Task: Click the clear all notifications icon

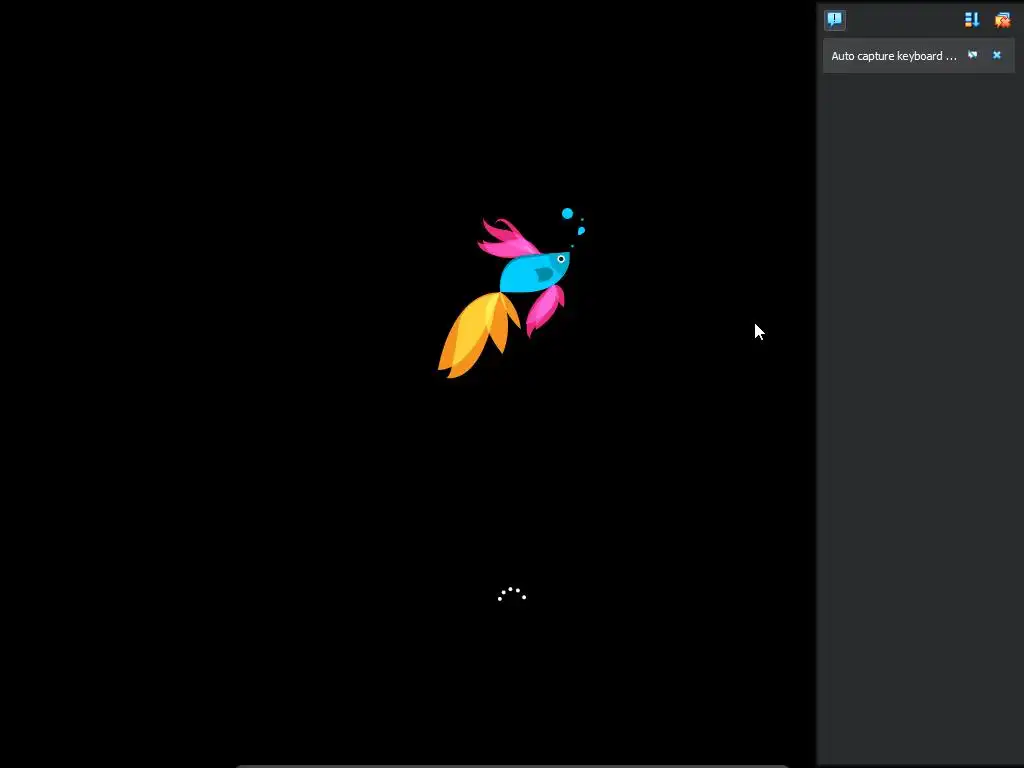Action: [1002, 20]
